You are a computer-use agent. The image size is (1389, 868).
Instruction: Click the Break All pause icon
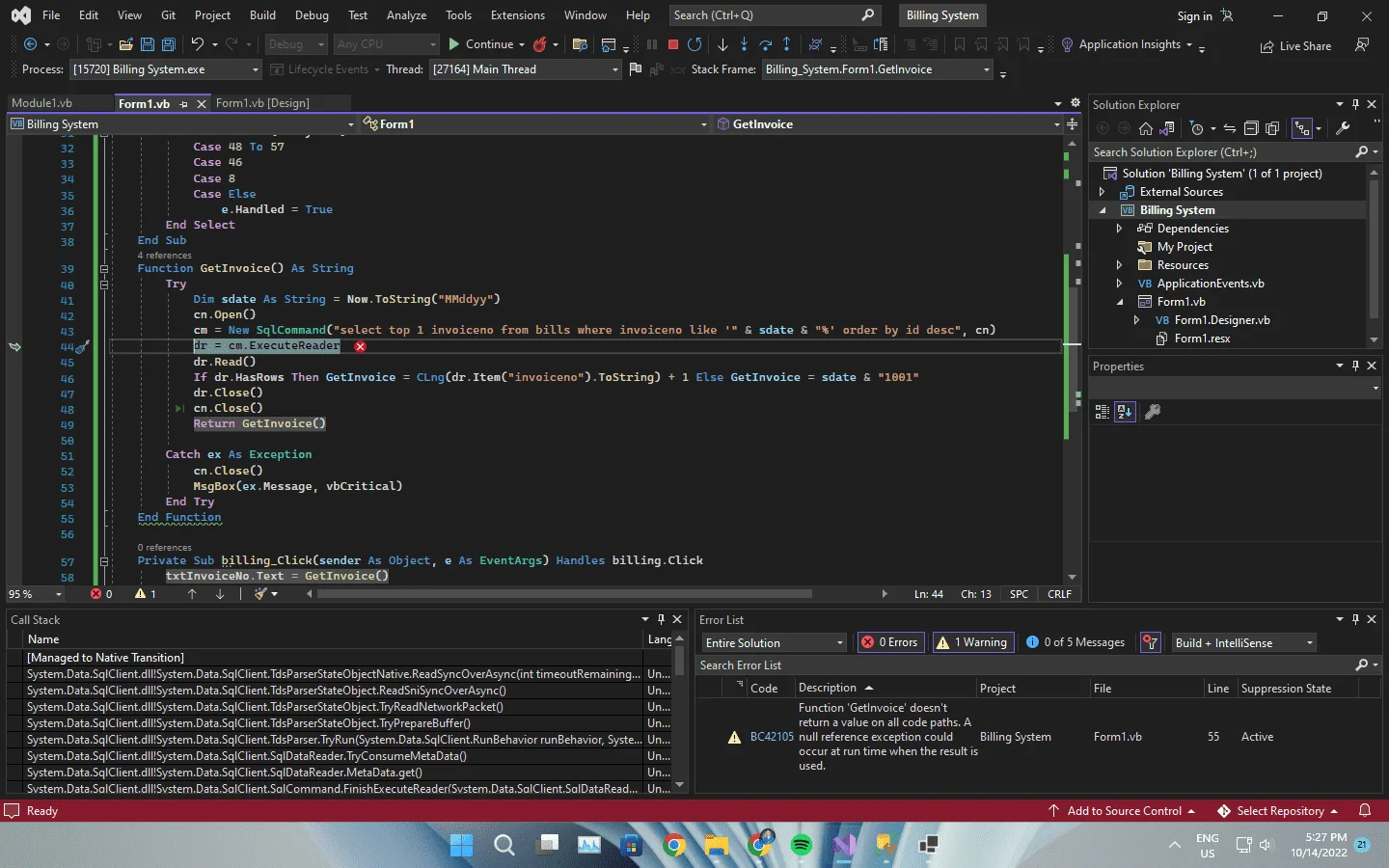[x=652, y=44]
